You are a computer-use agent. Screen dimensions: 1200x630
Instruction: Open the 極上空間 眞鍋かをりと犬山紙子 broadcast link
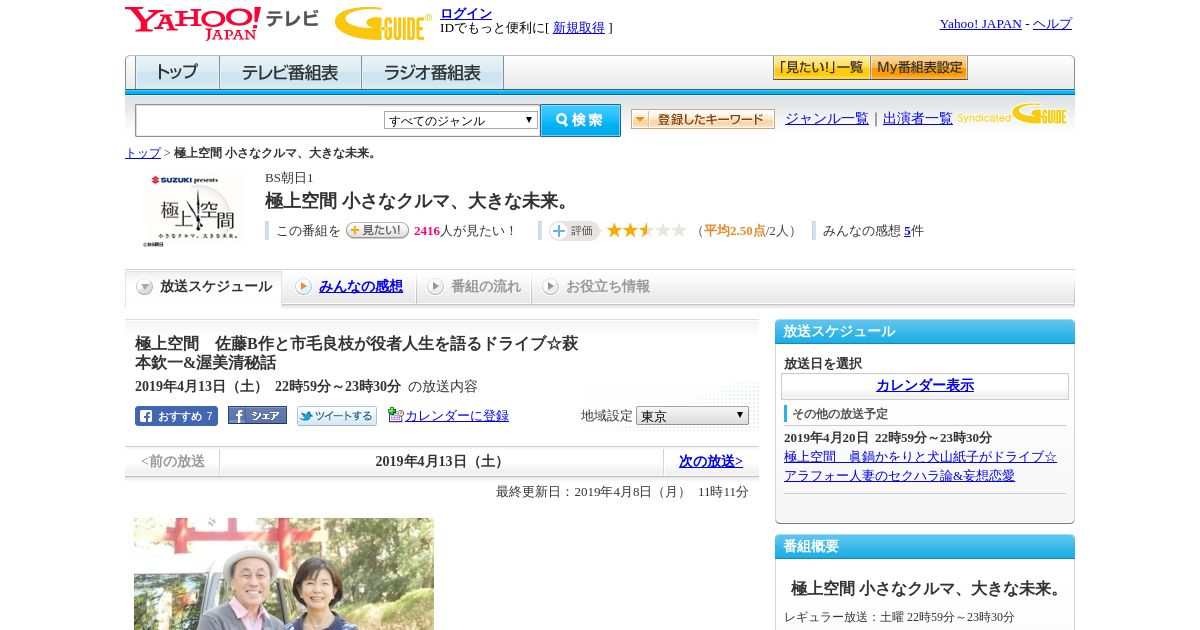point(920,466)
